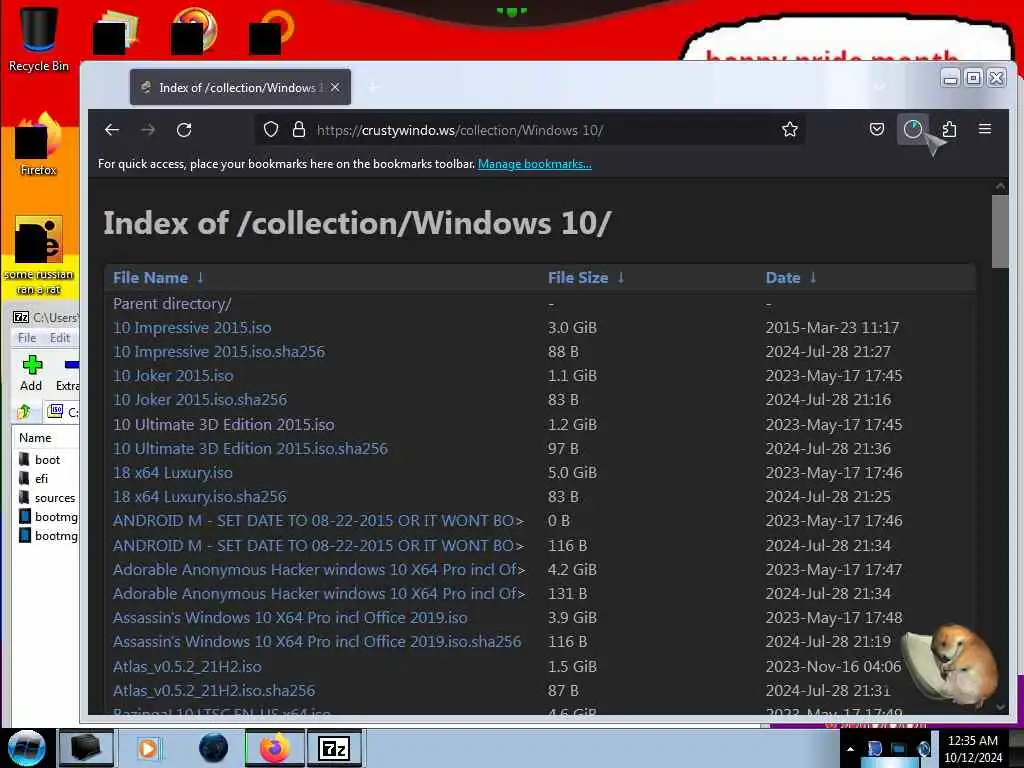Click the crustywindo.ws address bar
Image resolution: width=1024 pixels, height=768 pixels.
(x=529, y=130)
